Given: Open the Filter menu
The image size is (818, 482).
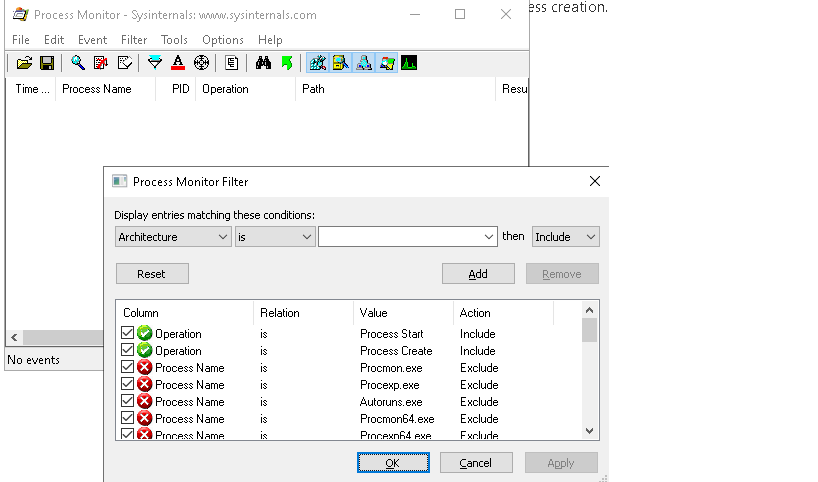Looking at the screenshot, I should coord(134,40).
